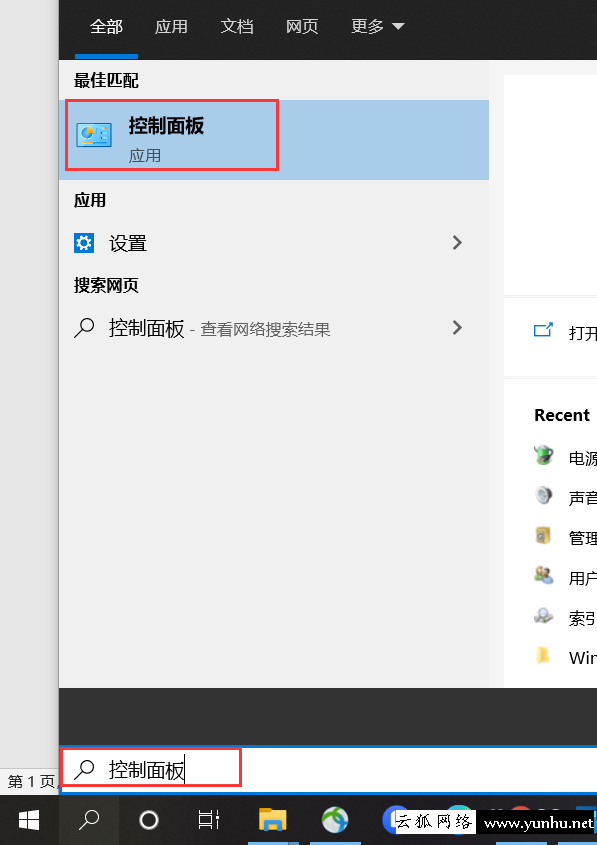Click the green globe browser taskbar icon

[x=335, y=820]
